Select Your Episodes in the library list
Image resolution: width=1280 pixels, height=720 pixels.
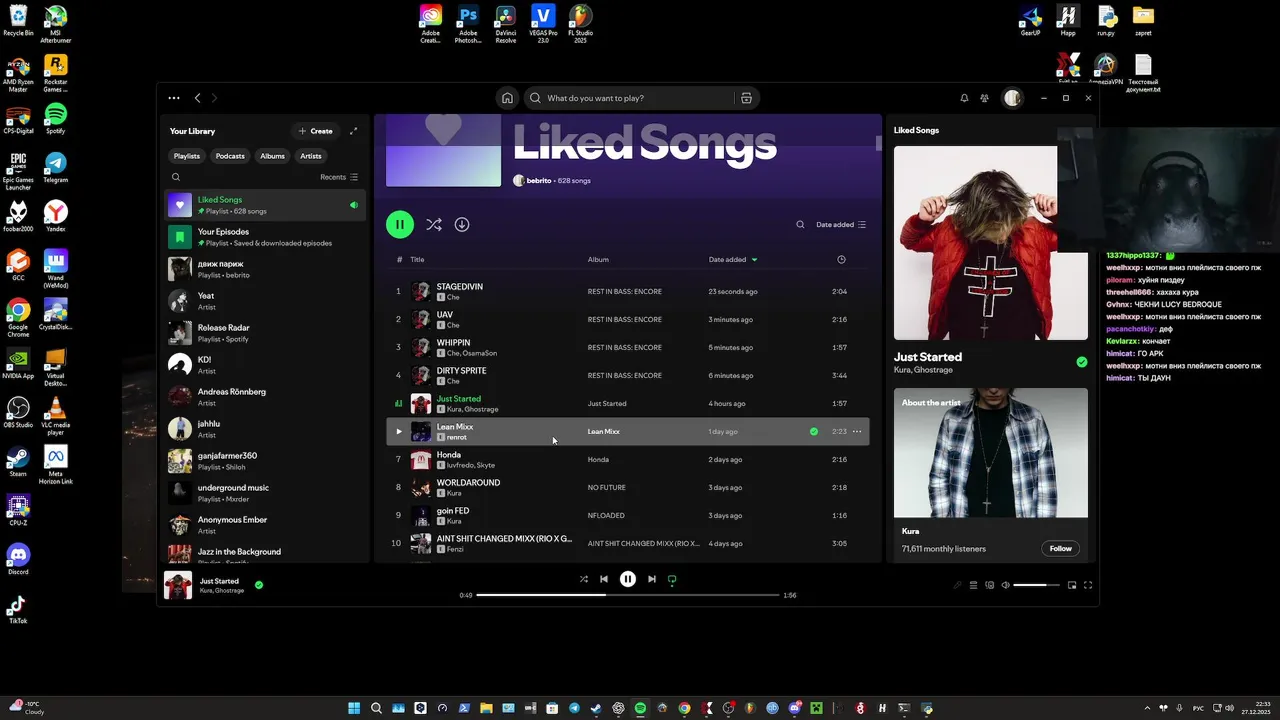click(x=265, y=237)
